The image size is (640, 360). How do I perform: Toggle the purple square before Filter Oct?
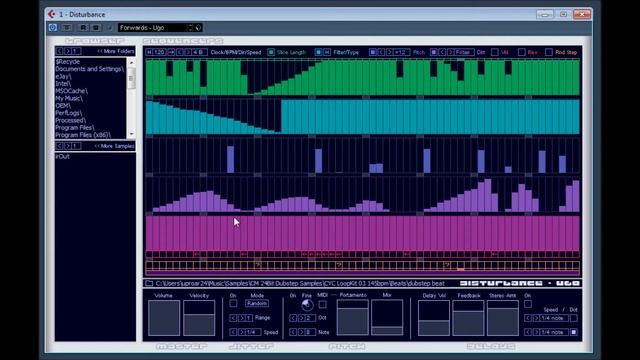(x=434, y=52)
